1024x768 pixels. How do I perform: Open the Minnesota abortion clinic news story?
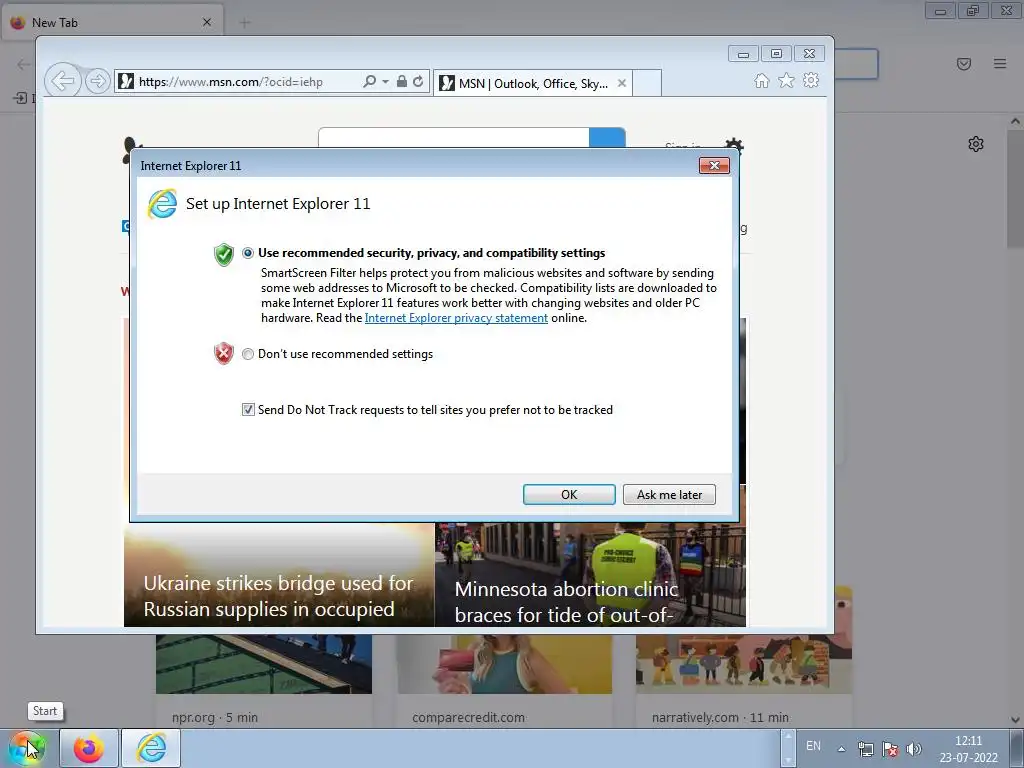[590, 575]
